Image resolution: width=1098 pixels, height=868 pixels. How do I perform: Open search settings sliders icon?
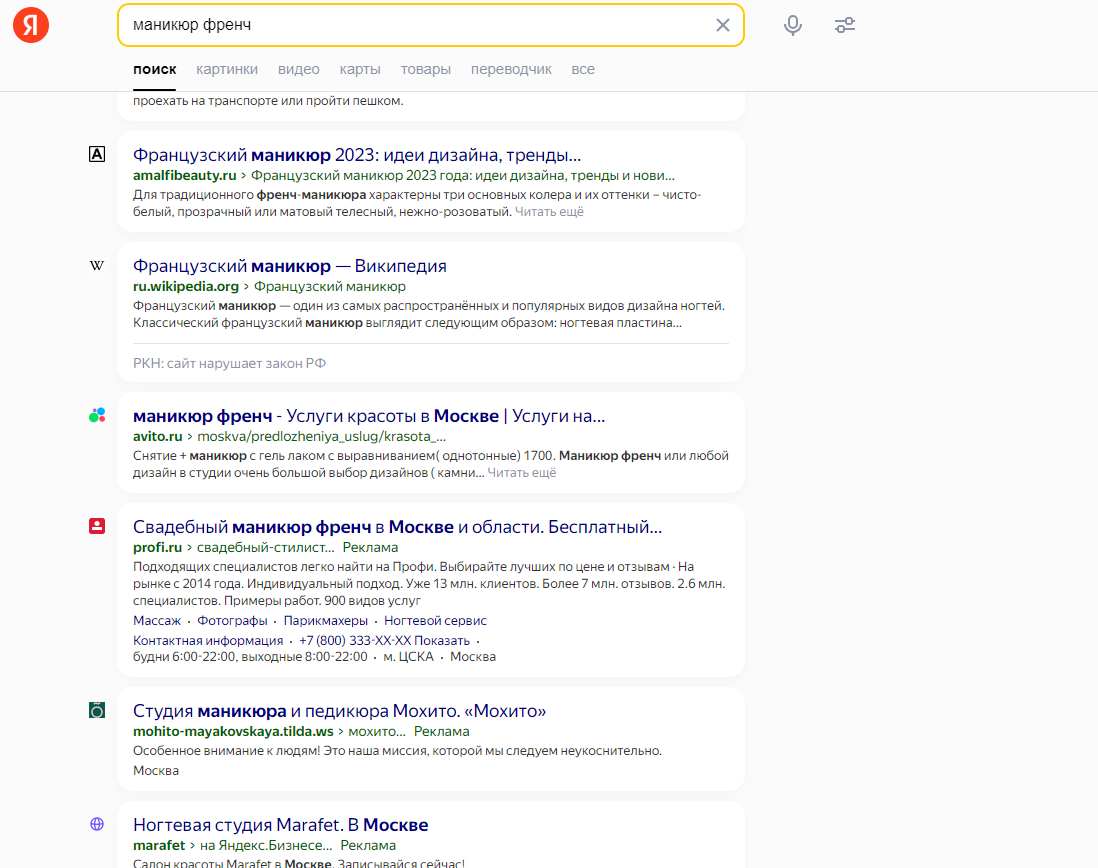click(x=845, y=25)
